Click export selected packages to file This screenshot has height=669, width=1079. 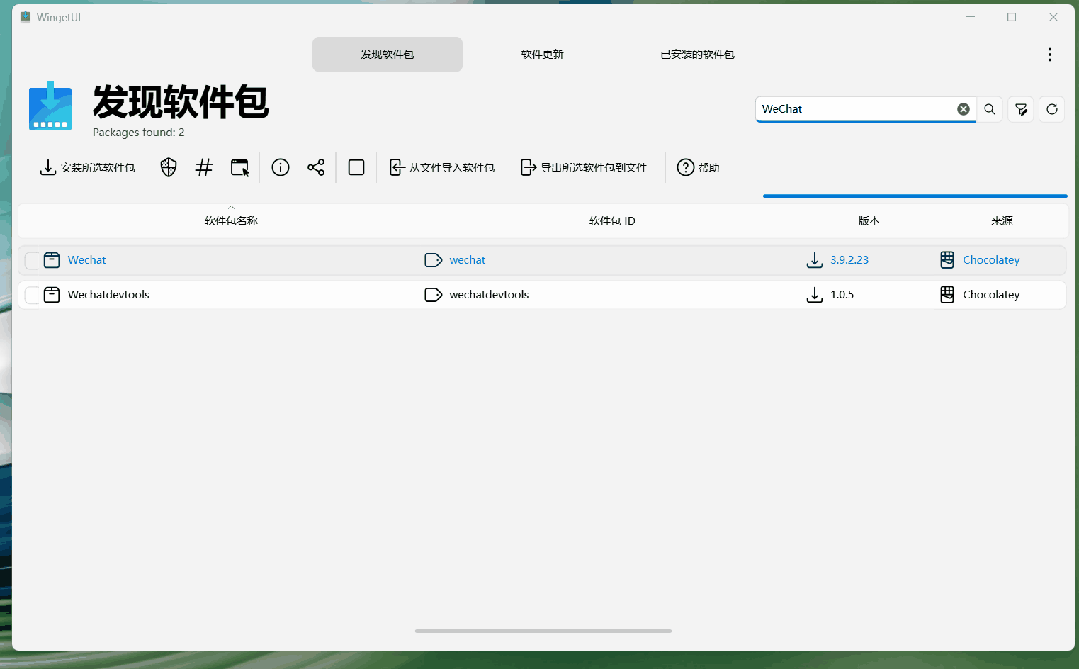[x=584, y=167]
